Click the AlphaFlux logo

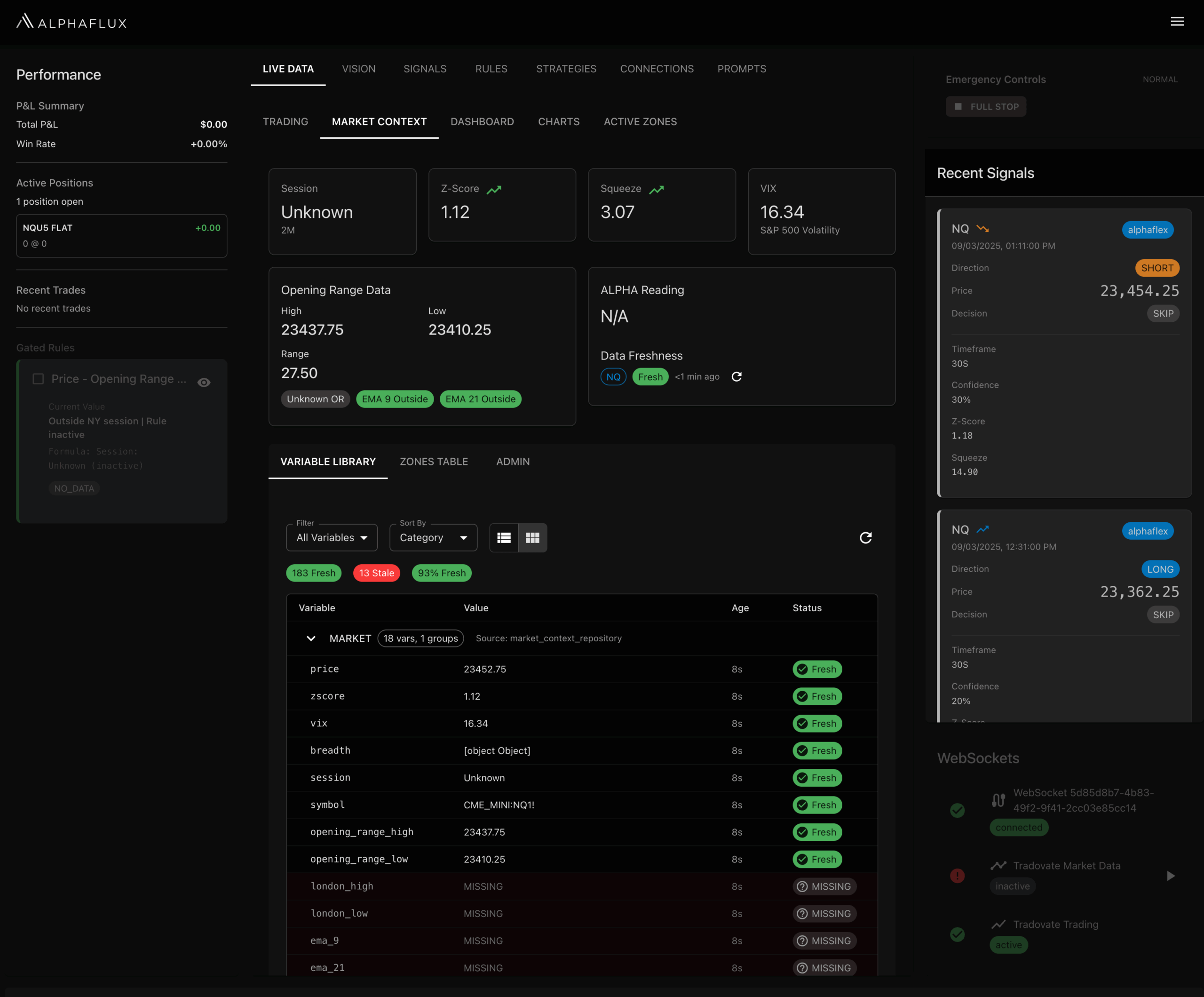pyautogui.click(x=71, y=22)
